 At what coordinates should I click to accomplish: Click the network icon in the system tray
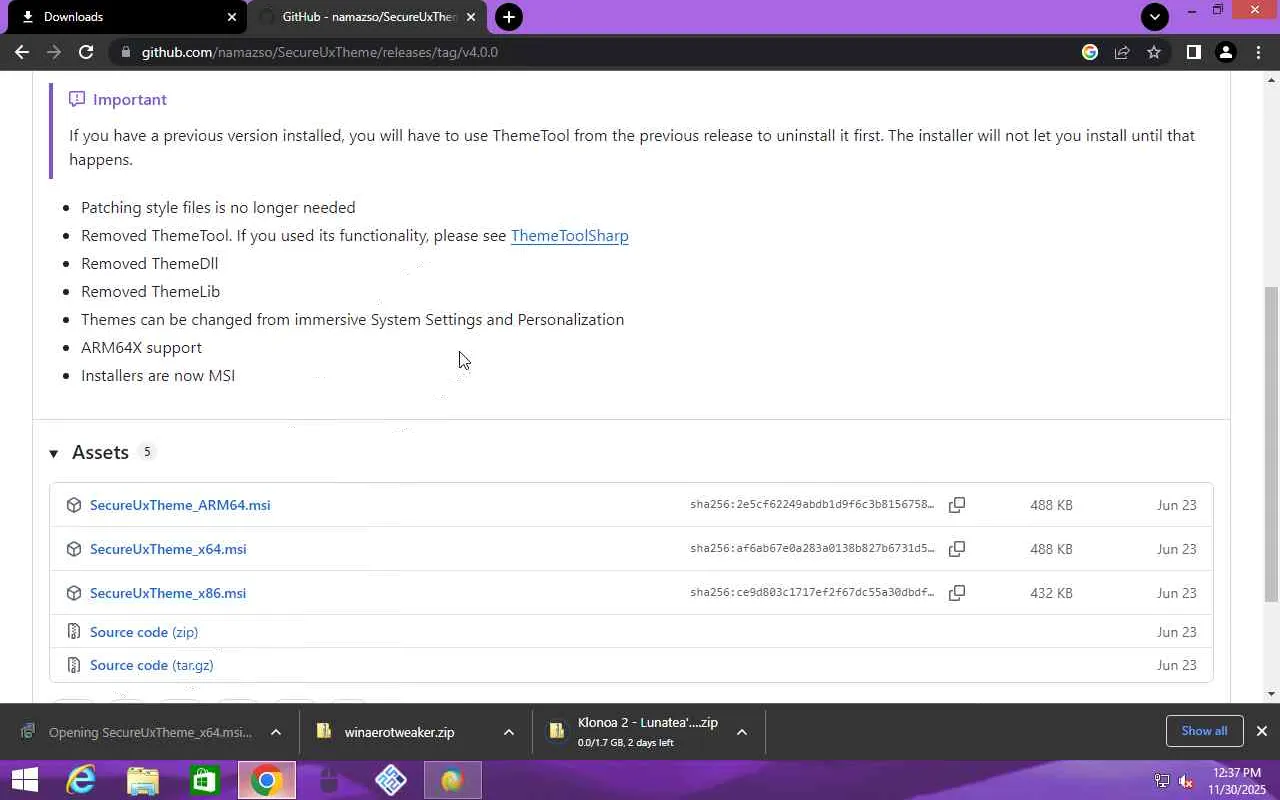click(x=1162, y=781)
